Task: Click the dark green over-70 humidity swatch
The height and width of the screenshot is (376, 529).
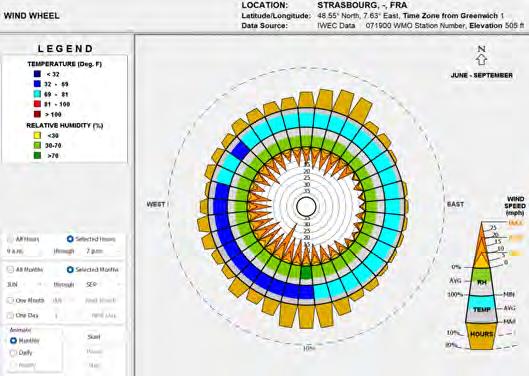Action: 37,156
